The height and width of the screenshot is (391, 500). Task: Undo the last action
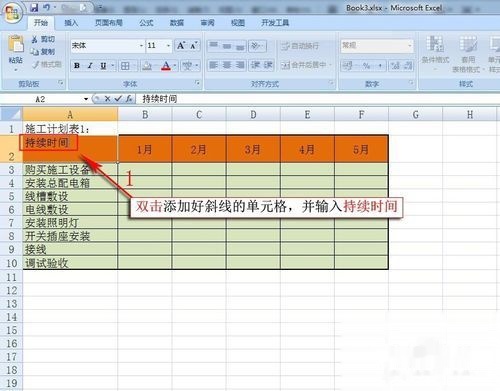coord(47,8)
